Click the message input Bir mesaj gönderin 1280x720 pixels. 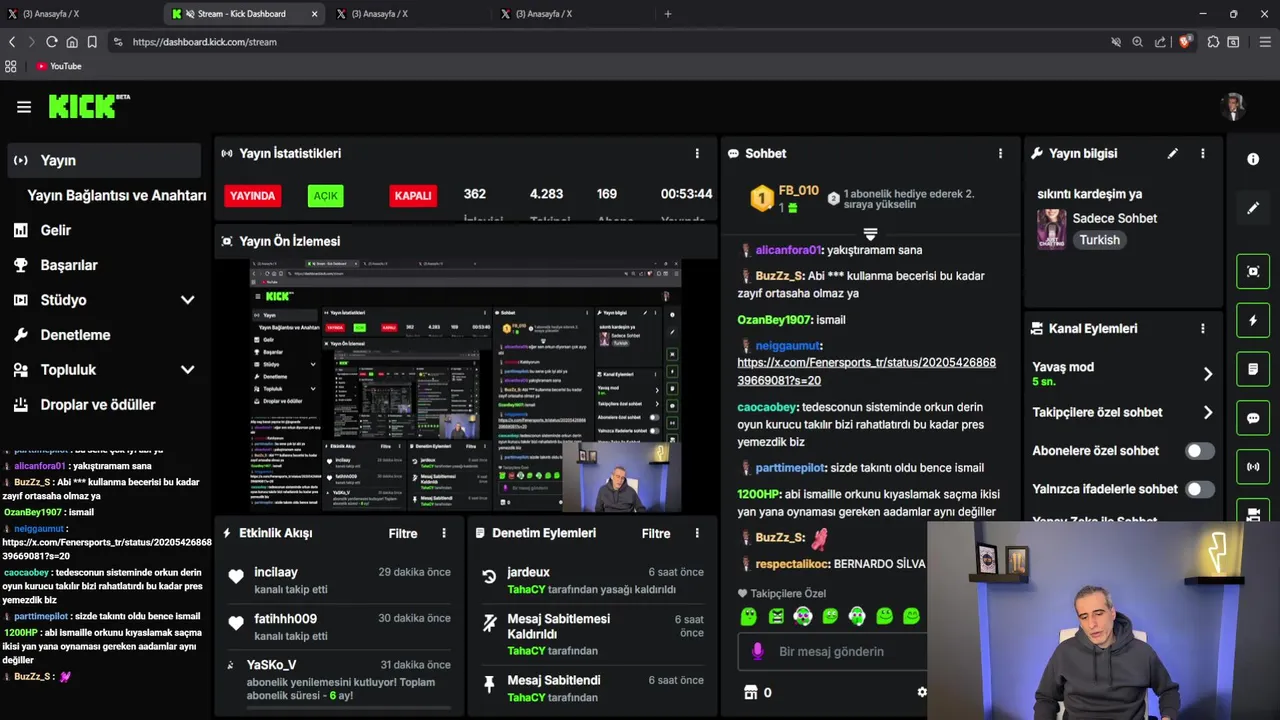[832, 651]
